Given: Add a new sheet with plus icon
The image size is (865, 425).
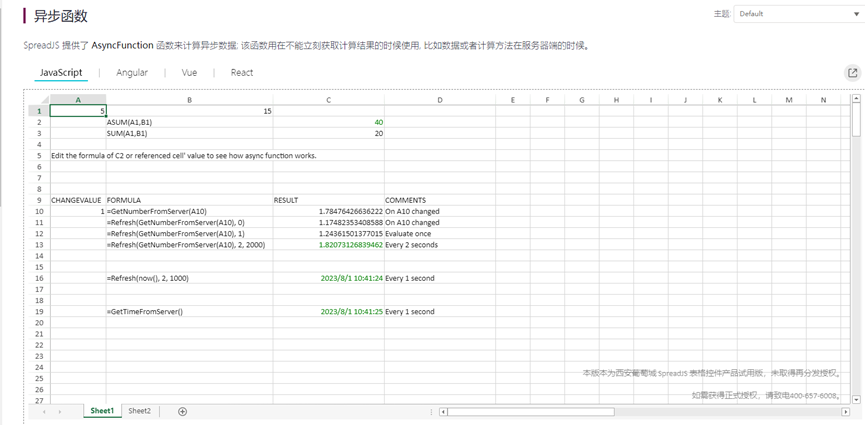Looking at the screenshot, I should 183,411.
